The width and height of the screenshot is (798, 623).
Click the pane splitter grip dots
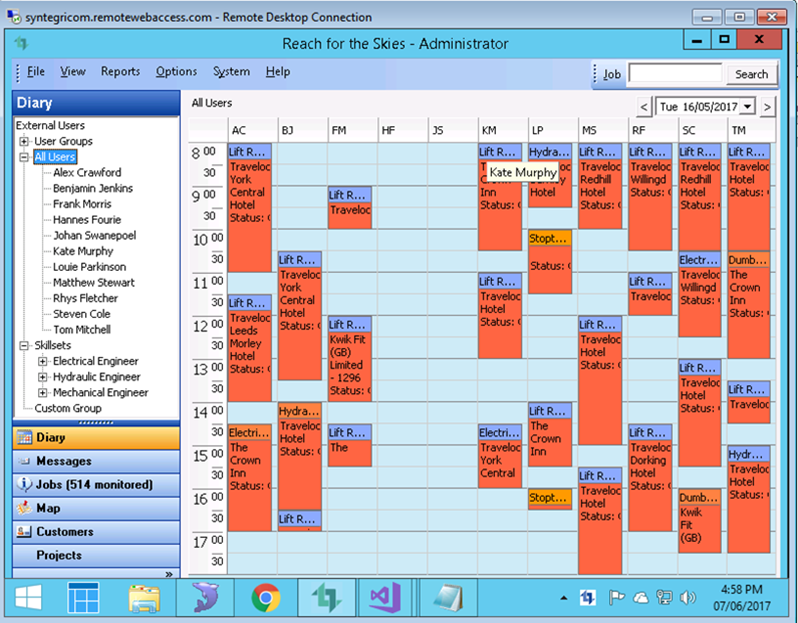(96, 423)
